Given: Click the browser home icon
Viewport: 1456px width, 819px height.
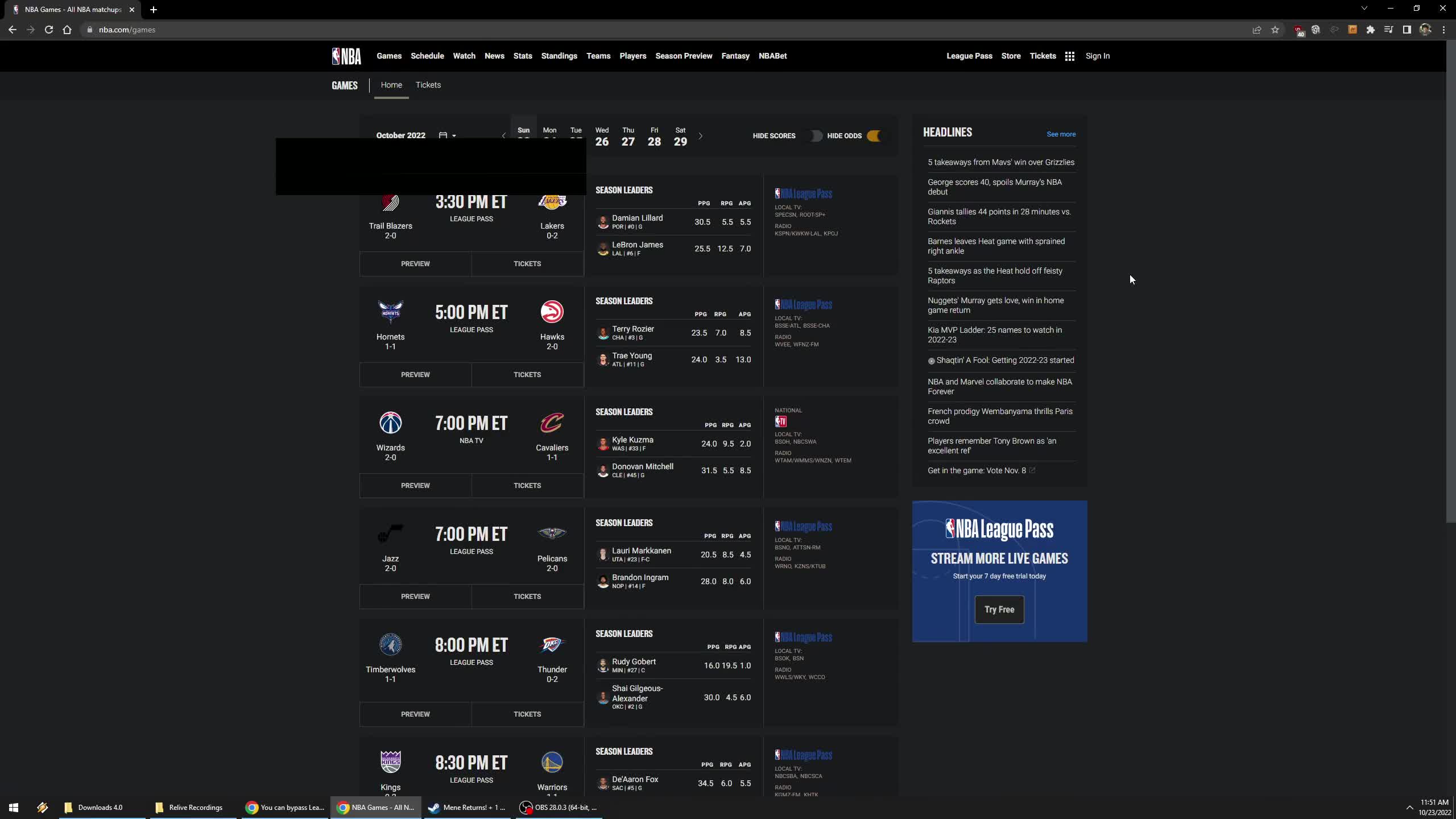Looking at the screenshot, I should (x=67, y=30).
